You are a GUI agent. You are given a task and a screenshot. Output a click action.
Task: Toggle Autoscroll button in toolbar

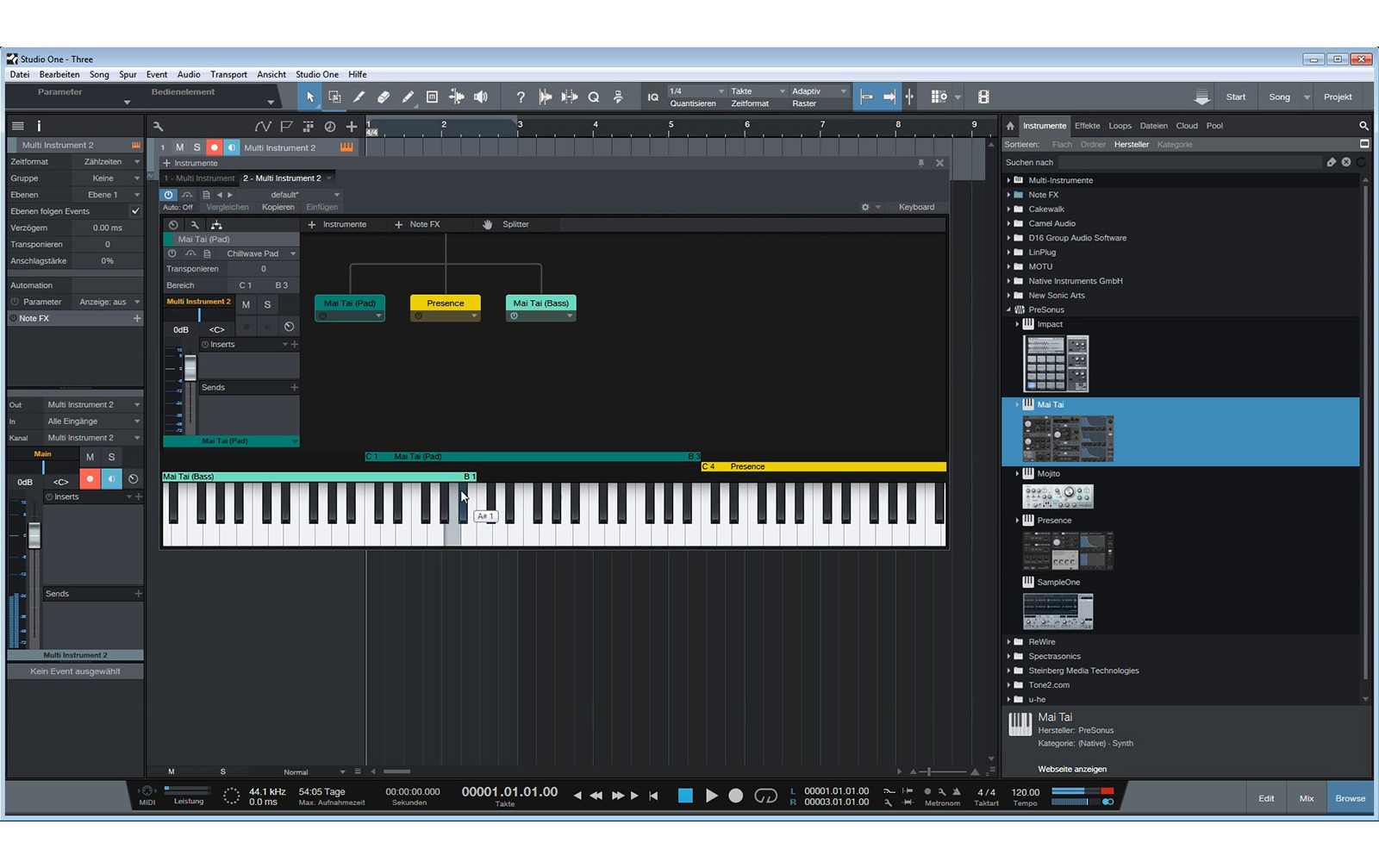(889, 97)
